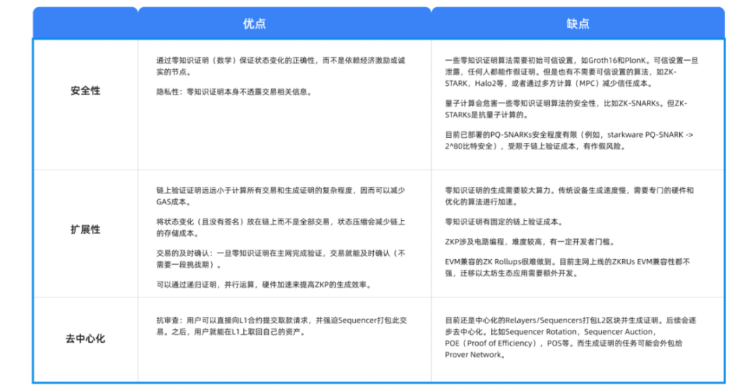
Task: Click the paragraph starting 通过零知识证明（数学）
Action: click(x=281, y=66)
